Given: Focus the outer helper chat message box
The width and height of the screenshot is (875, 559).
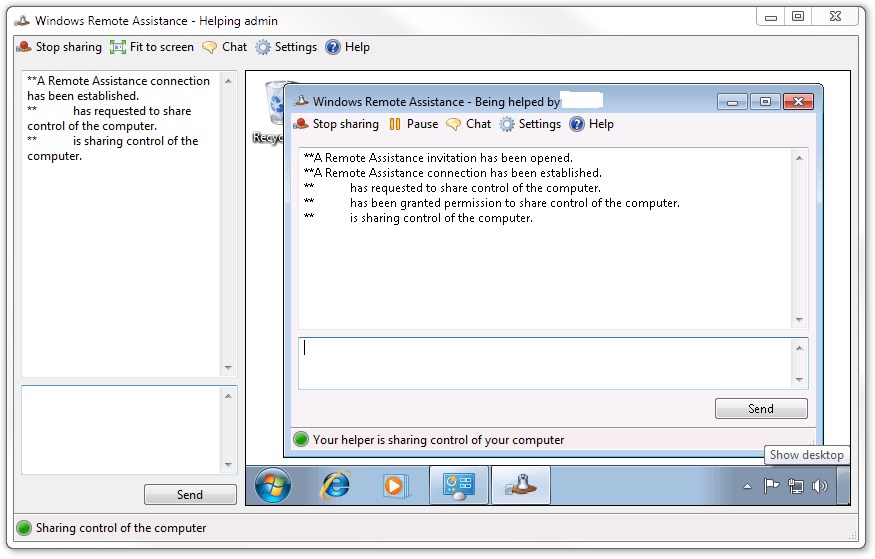Looking at the screenshot, I should (122, 430).
